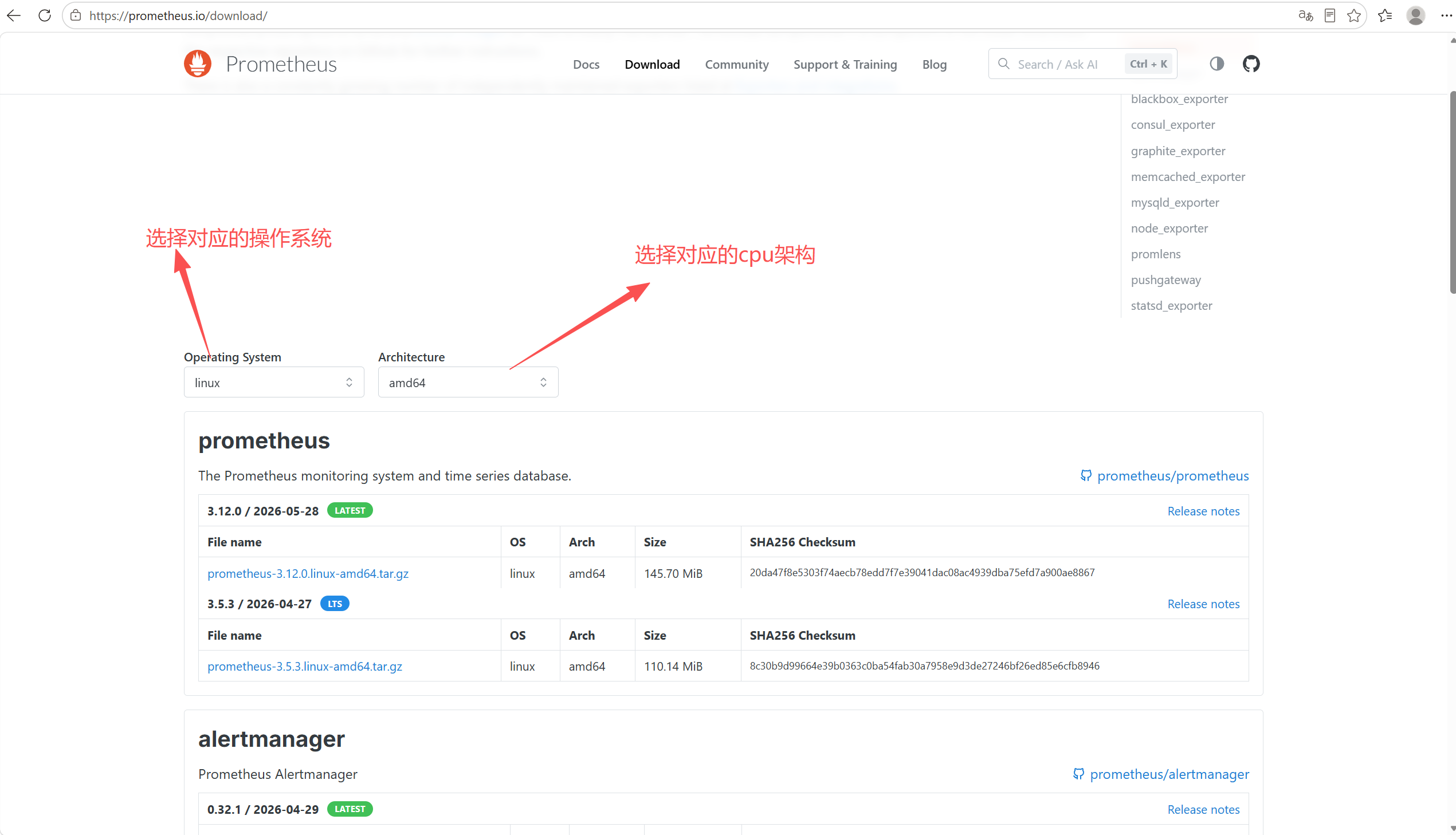Click the LTS badge beside 3.5.3
The height and width of the screenshot is (835, 1456).
(335, 604)
